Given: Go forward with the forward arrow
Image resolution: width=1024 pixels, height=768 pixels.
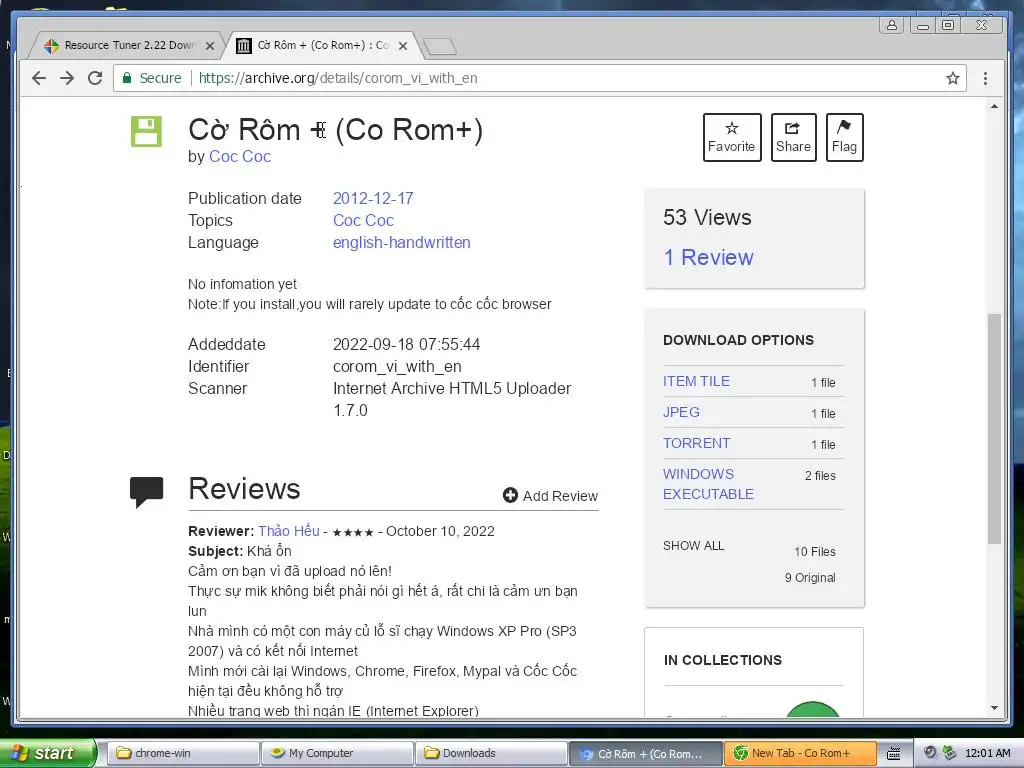Looking at the screenshot, I should point(67,78).
